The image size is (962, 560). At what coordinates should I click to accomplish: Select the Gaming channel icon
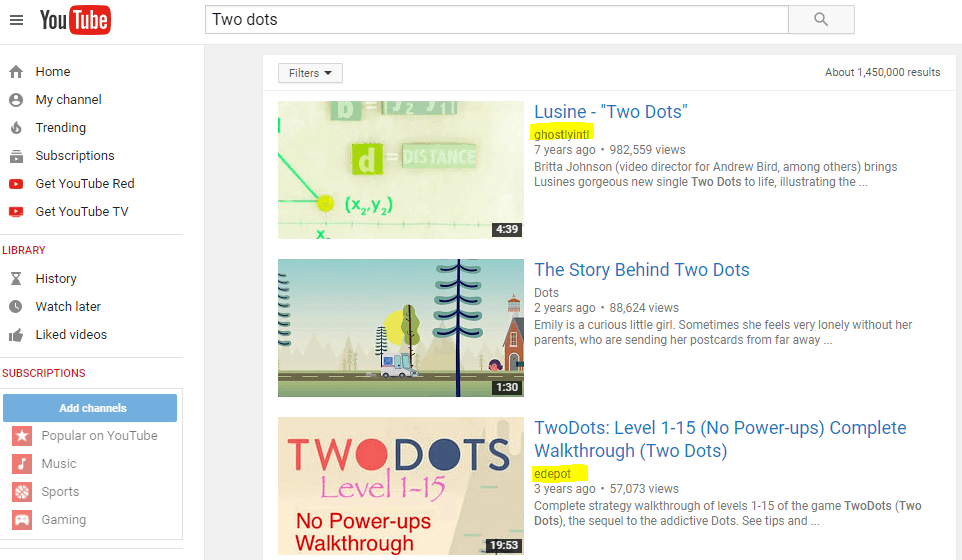22,520
